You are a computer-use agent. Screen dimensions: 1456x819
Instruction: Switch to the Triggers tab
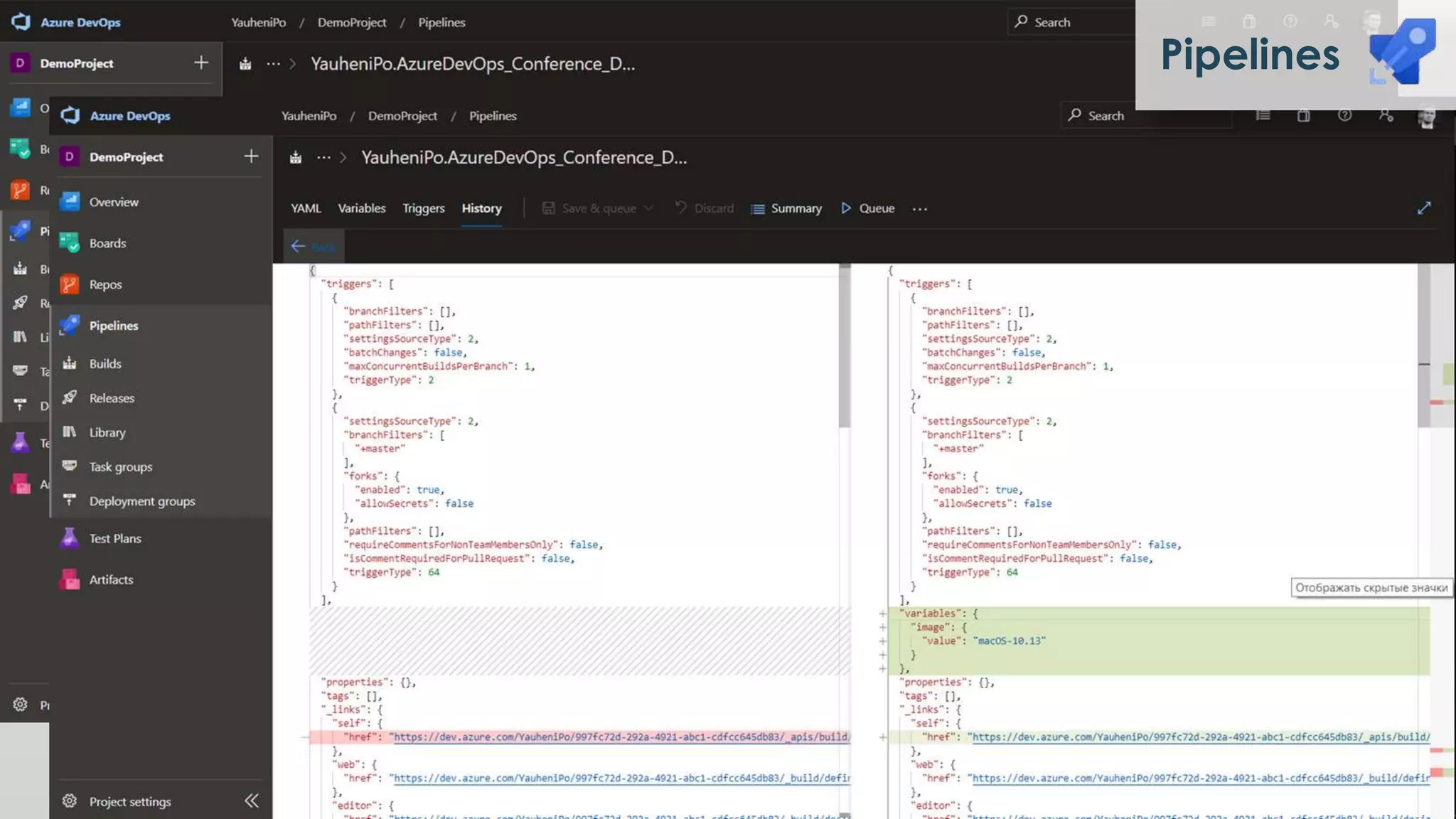click(423, 208)
